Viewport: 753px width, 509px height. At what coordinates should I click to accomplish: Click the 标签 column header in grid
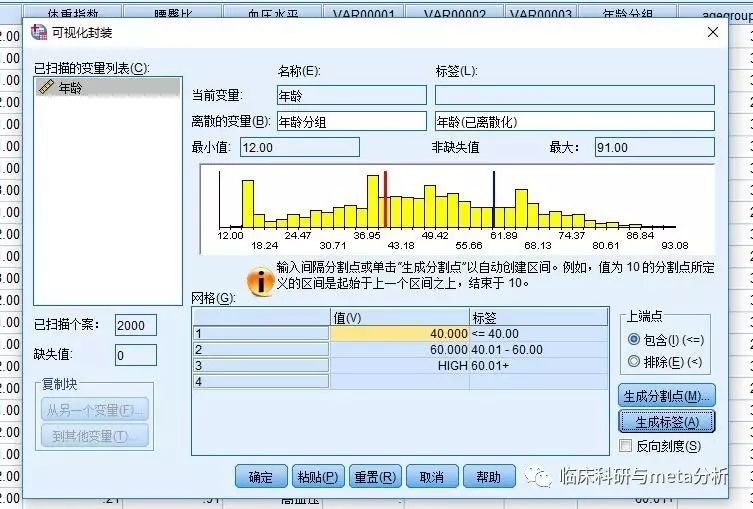(539, 317)
